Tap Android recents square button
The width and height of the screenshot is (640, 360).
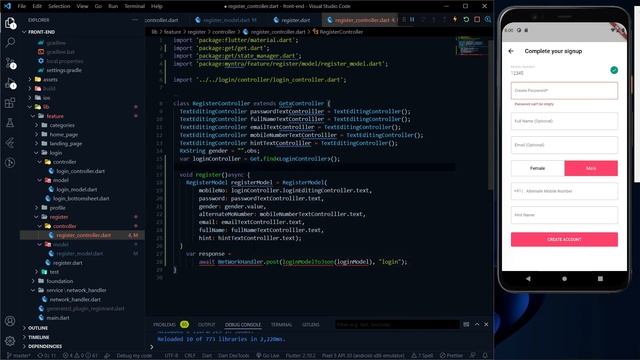[x=600, y=279]
